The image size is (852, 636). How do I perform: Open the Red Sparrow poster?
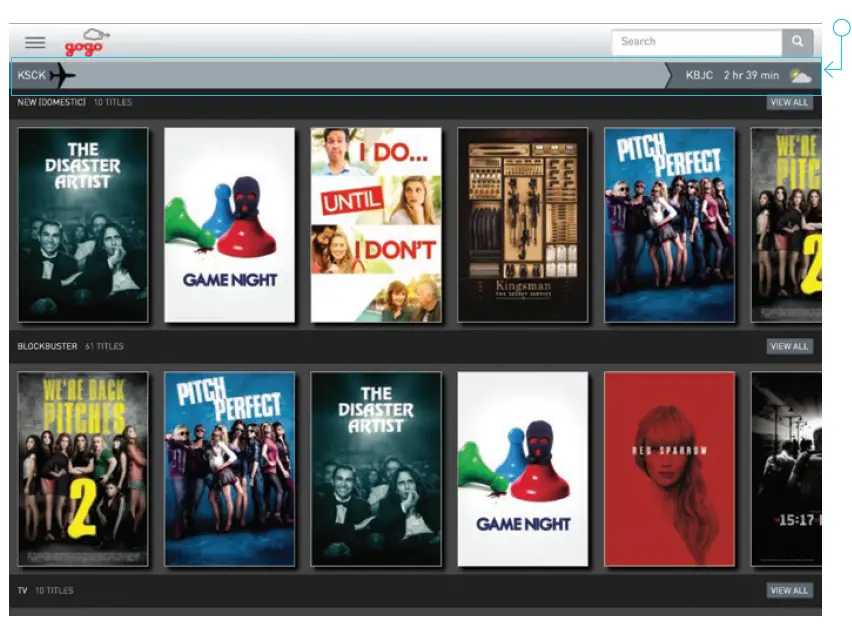(669, 469)
